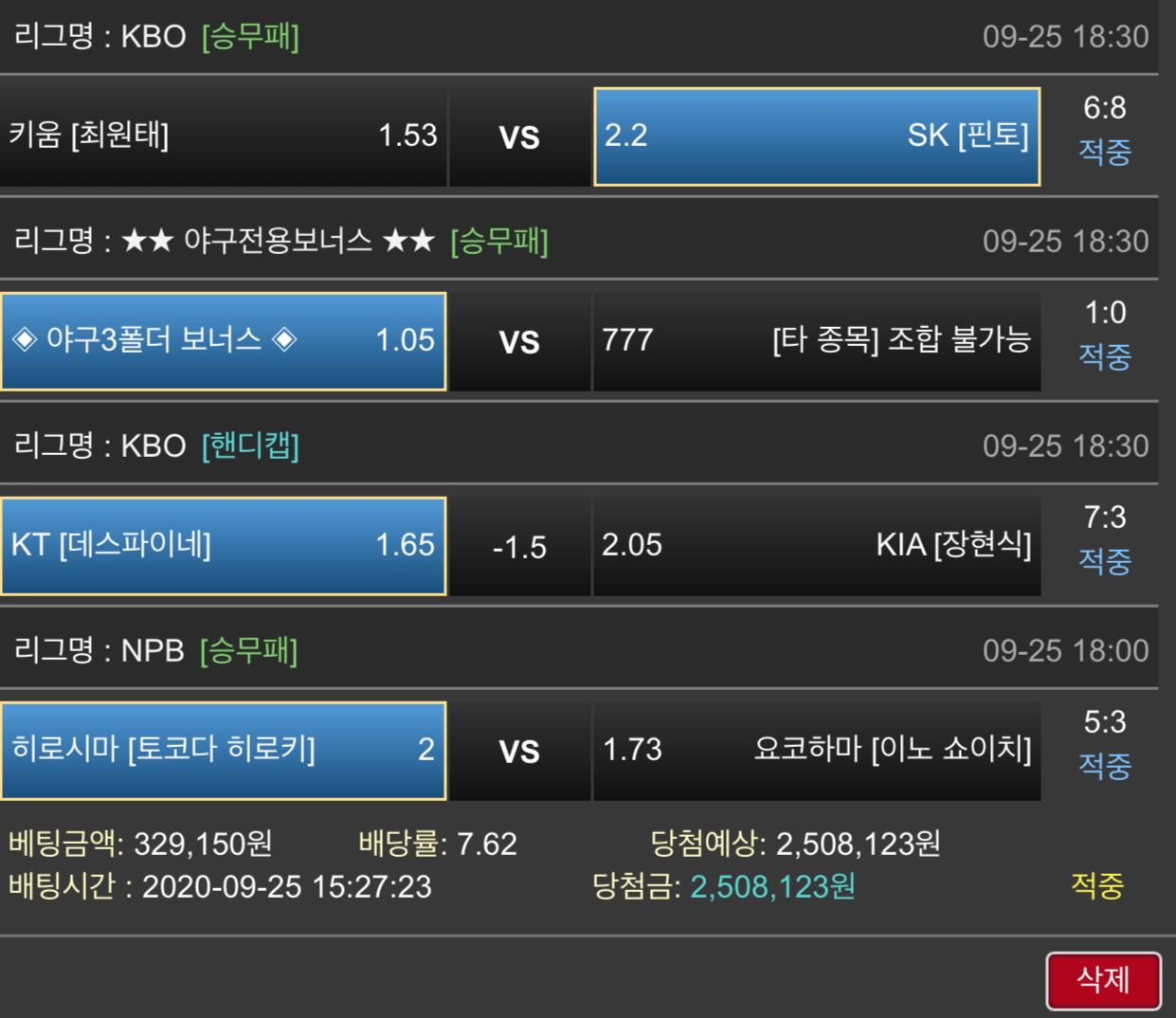Click the 6:8 score result

pyautogui.click(x=1105, y=108)
